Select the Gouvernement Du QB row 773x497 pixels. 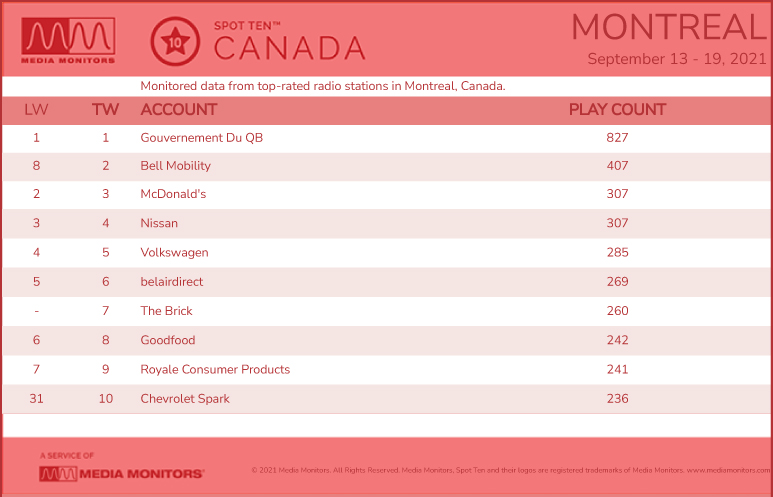click(x=386, y=138)
